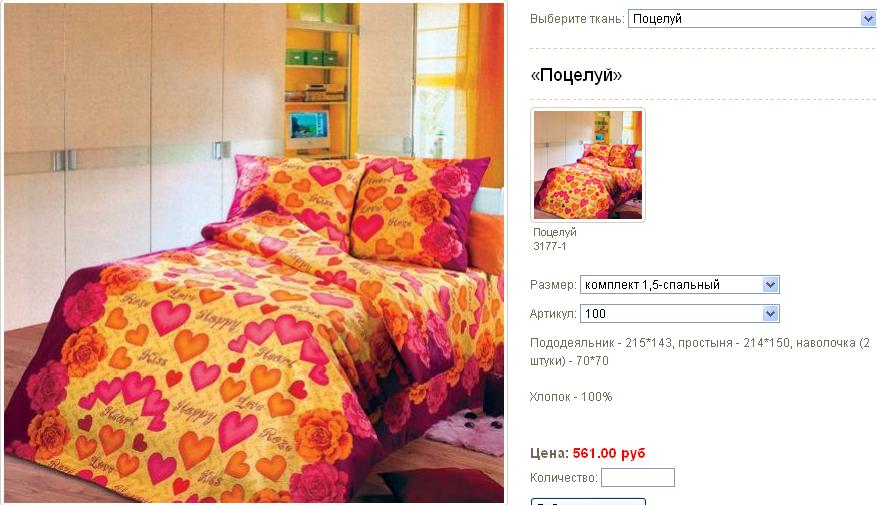Focus the Количество quantity input field
The width and height of the screenshot is (877, 505).
click(x=638, y=478)
